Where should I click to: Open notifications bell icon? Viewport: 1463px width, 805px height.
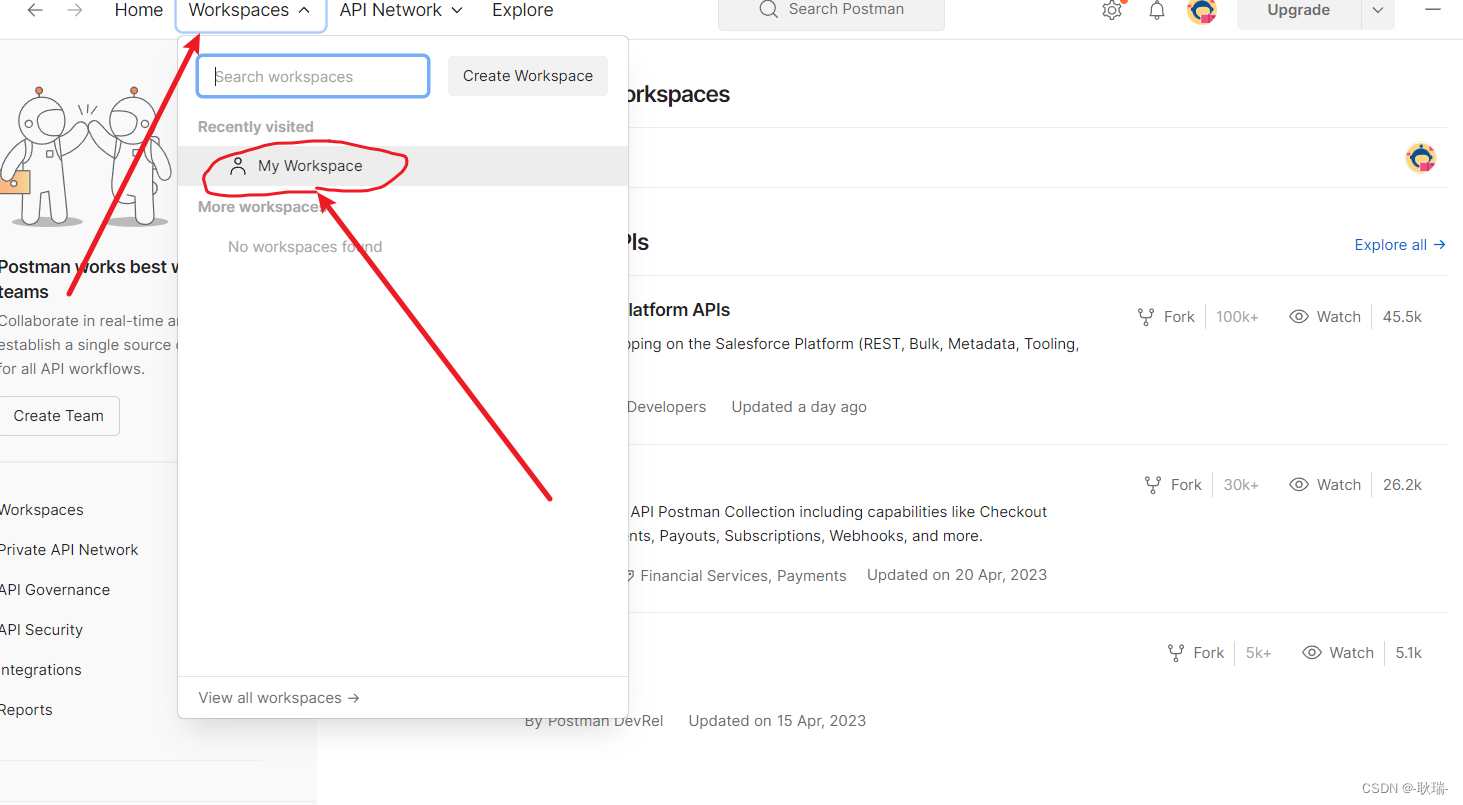(1157, 10)
